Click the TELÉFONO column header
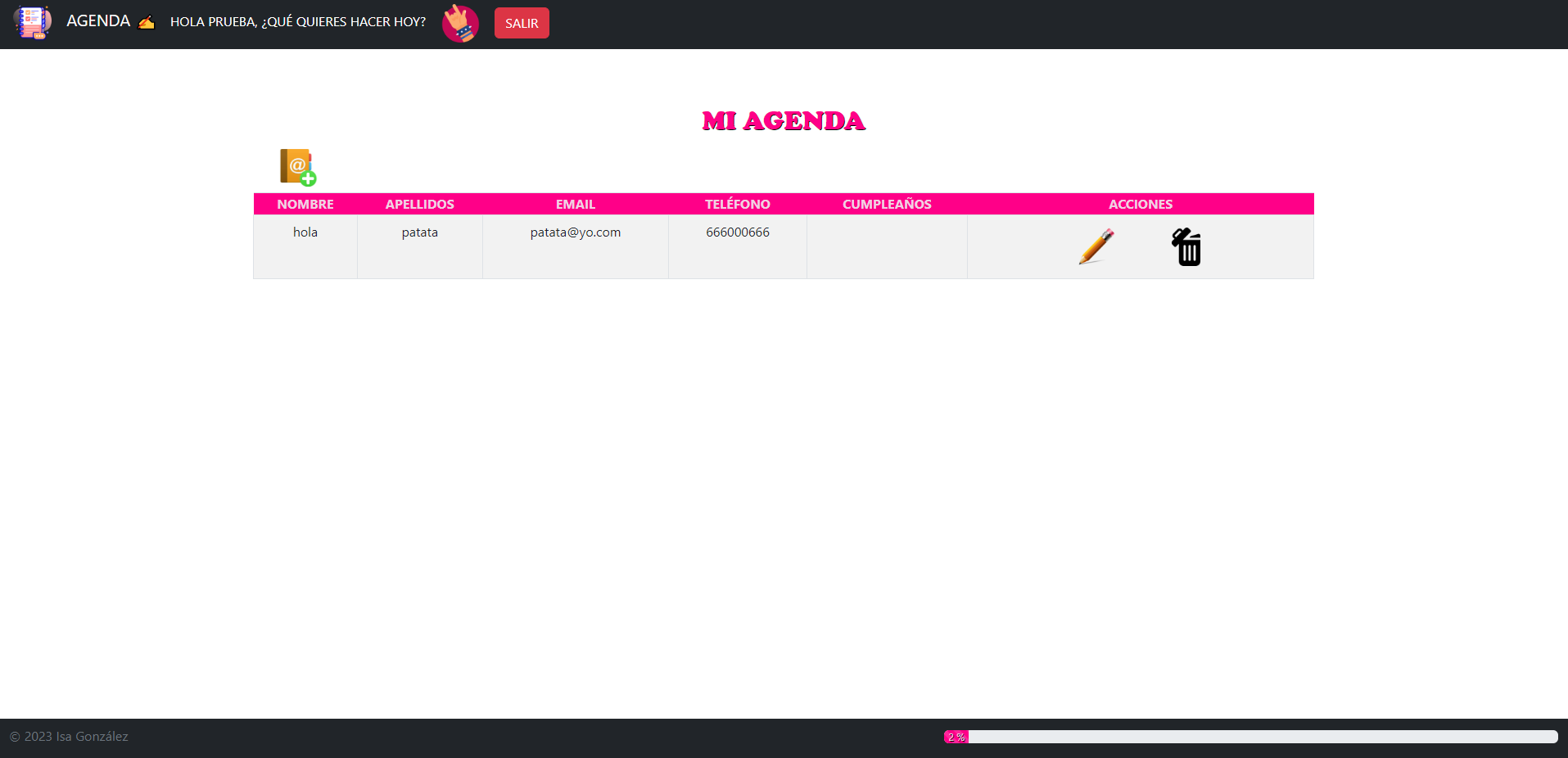The image size is (1568, 758). pyautogui.click(x=737, y=204)
